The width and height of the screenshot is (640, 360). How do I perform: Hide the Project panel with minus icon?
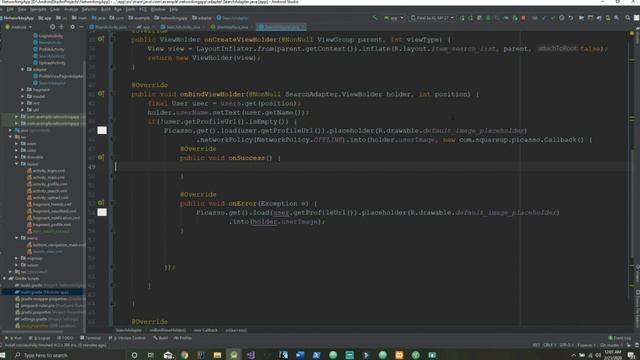pyautogui.click(x=81, y=27)
